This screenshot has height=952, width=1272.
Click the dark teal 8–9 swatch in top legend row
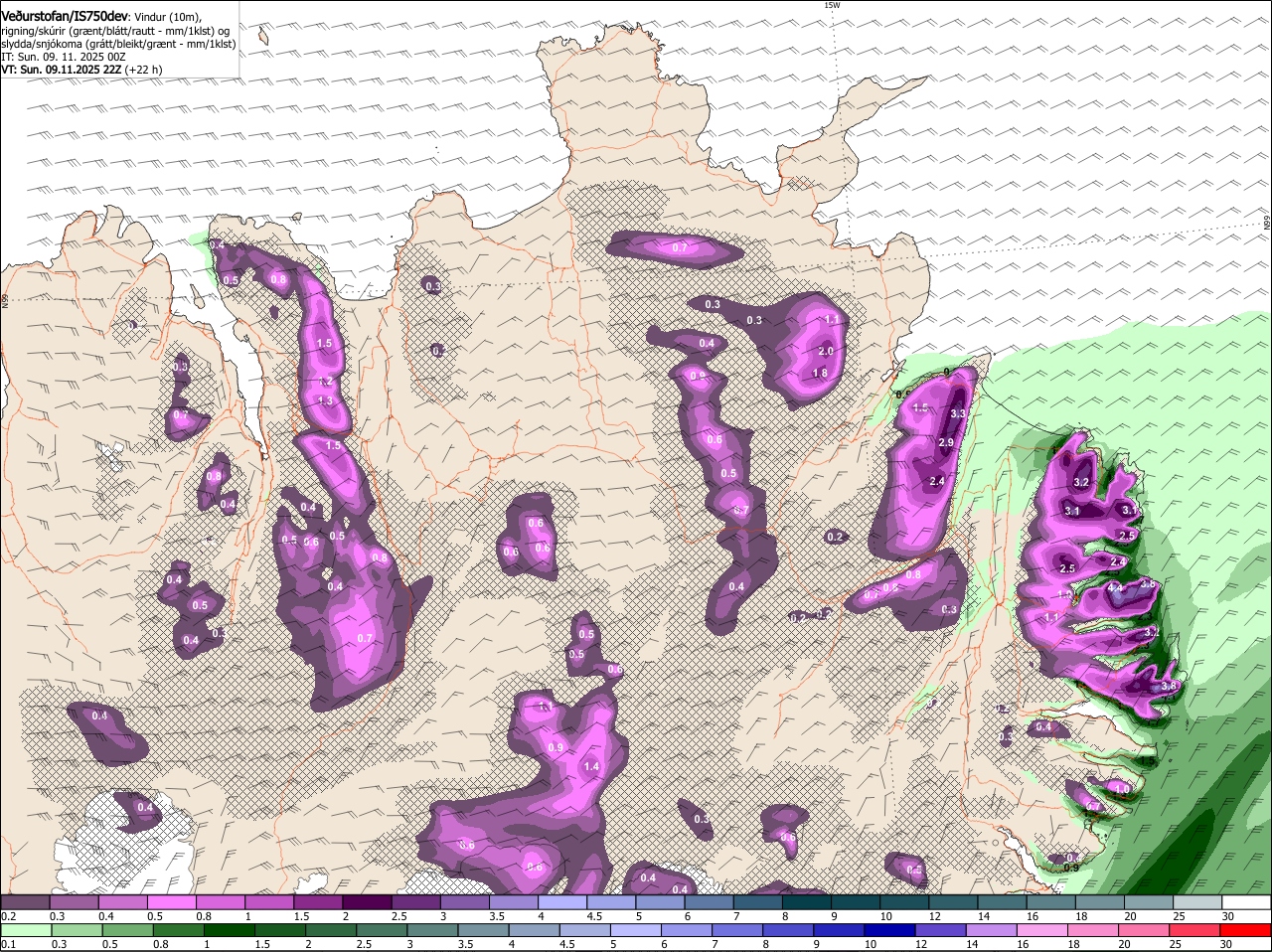point(806,902)
